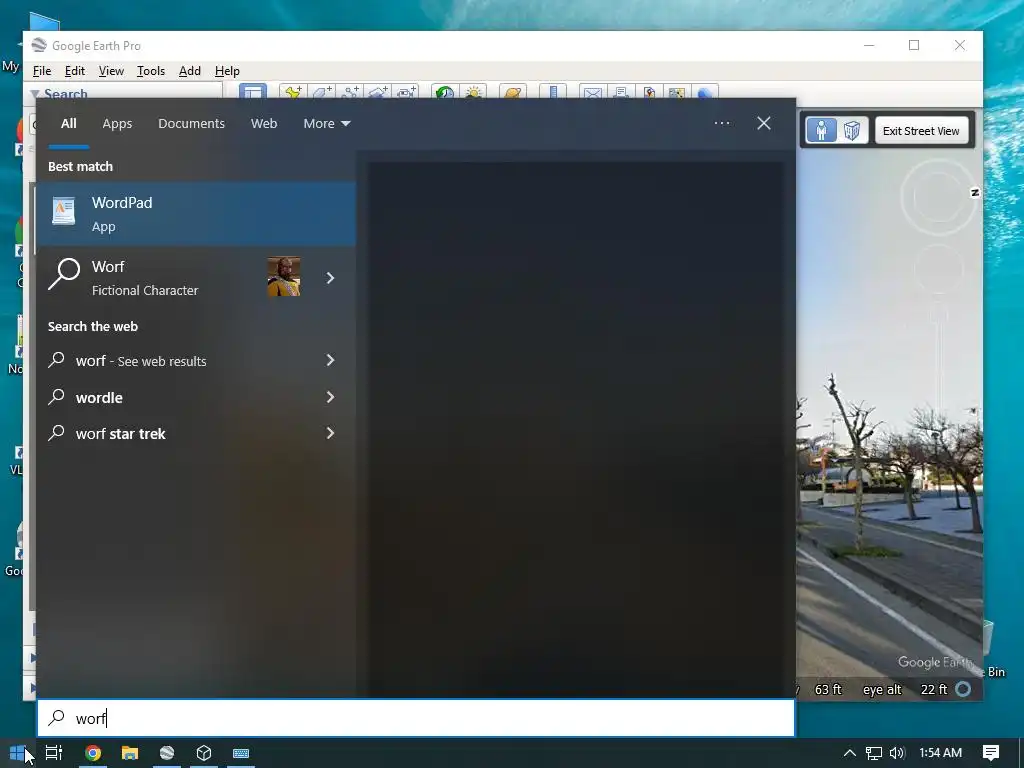Click the Add Image Overlay icon

point(378,91)
